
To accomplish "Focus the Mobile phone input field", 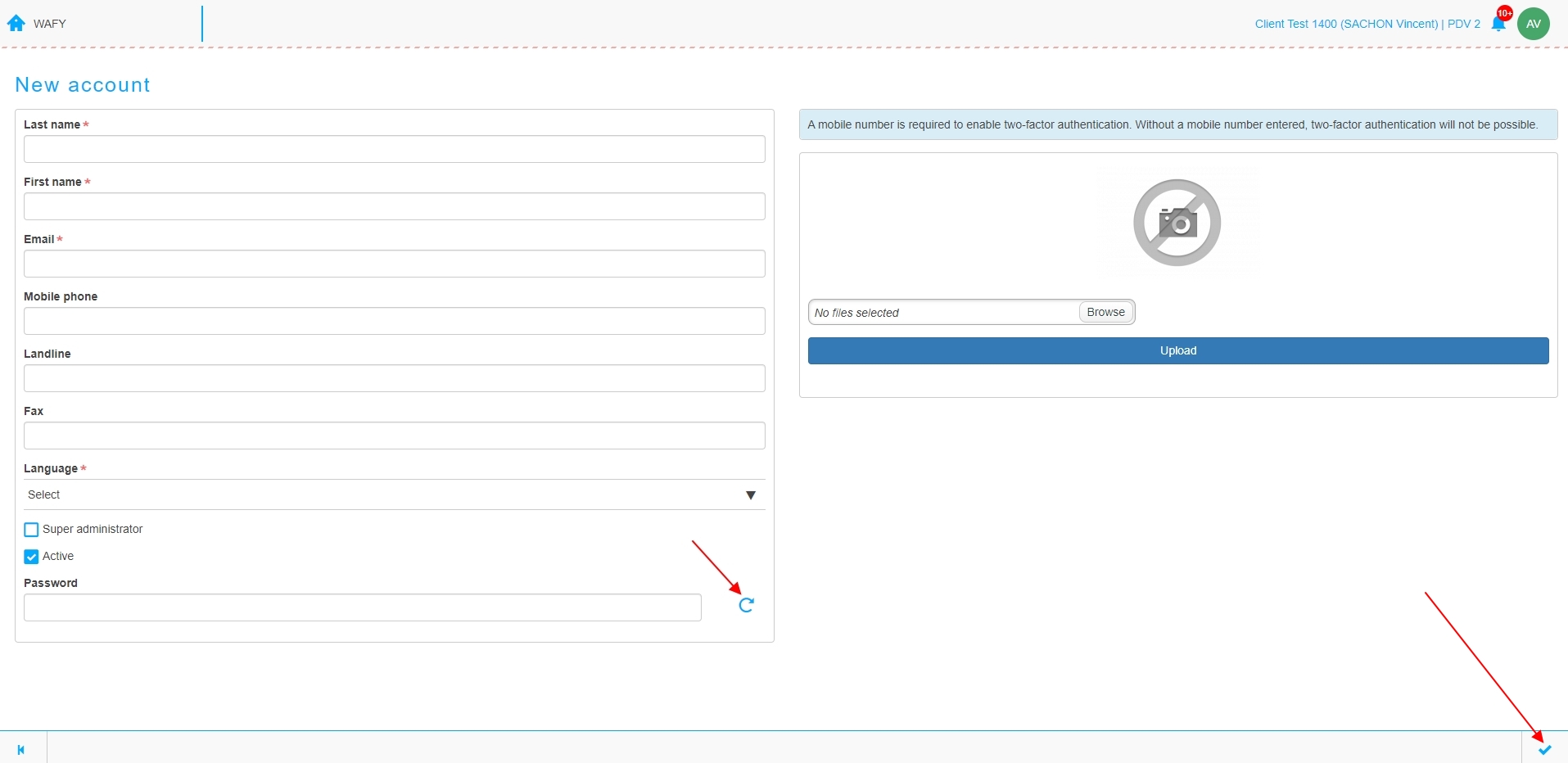I will (395, 321).
